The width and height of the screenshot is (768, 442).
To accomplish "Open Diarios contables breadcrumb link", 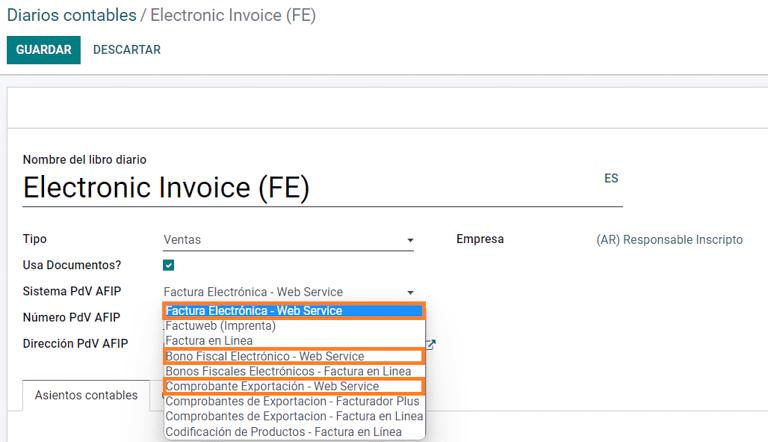I will click(x=71, y=16).
